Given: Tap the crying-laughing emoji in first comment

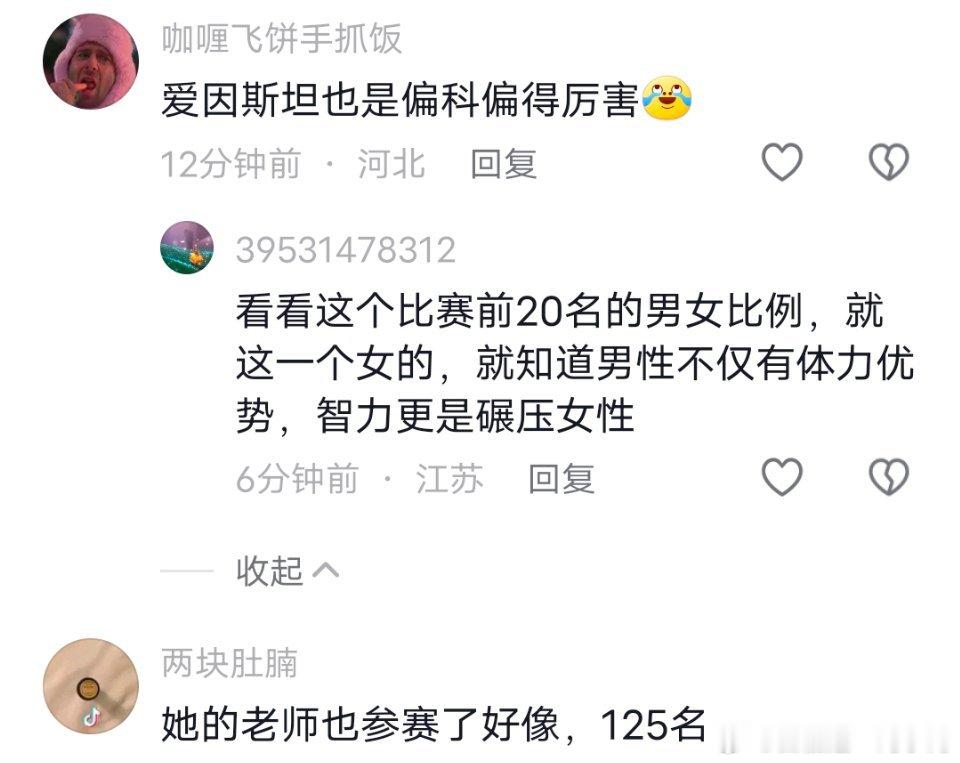Looking at the screenshot, I should (667, 98).
